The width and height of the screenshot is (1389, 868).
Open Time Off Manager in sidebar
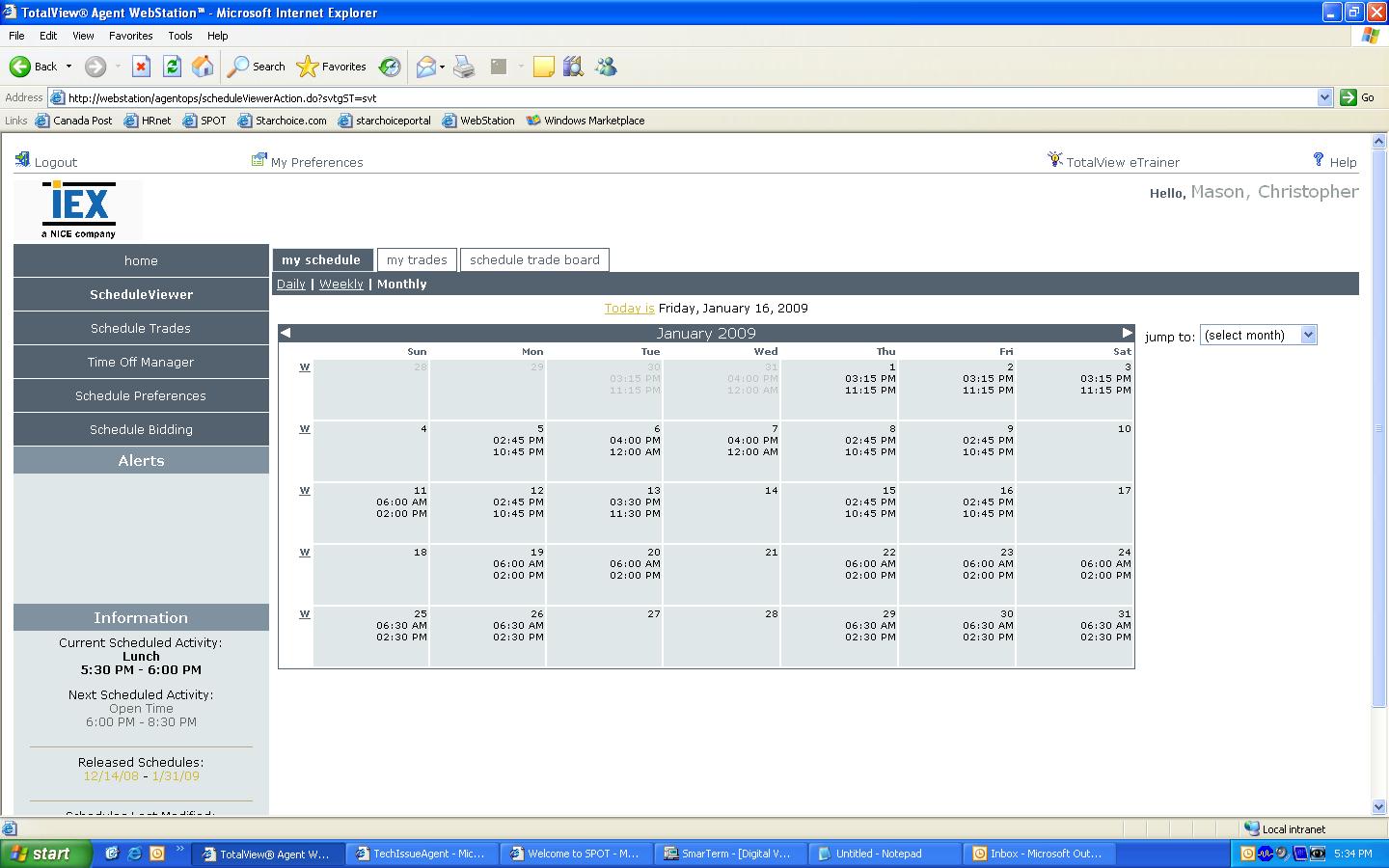point(141,362)
